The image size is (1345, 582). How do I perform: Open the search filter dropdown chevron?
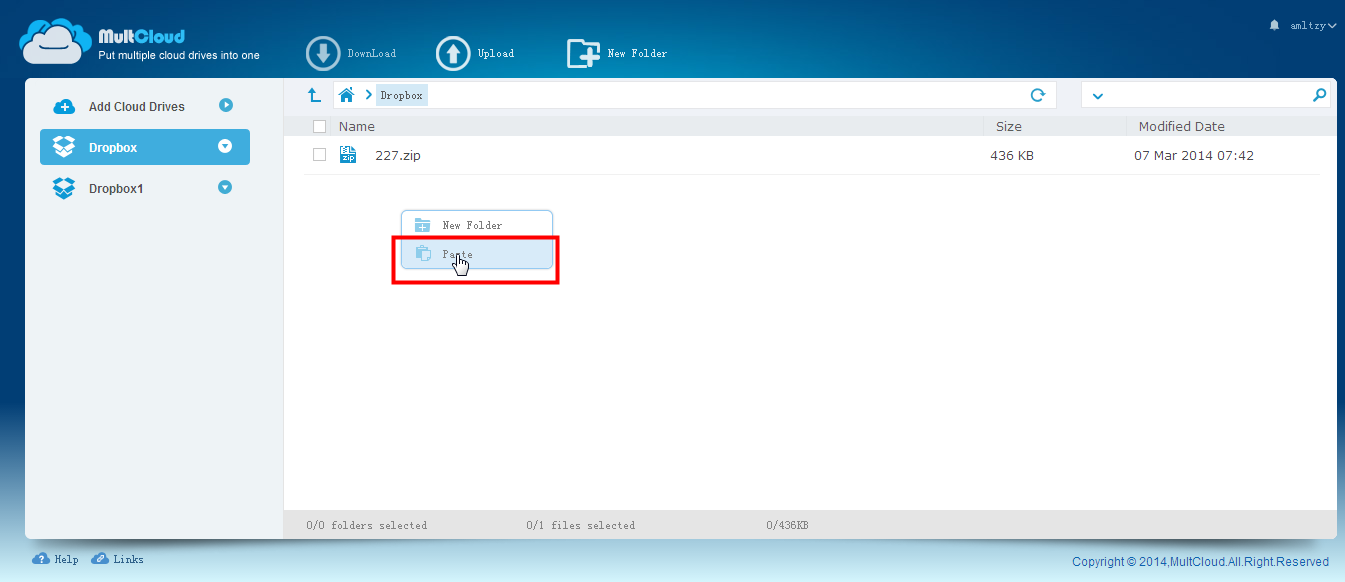tap(1098, 96)
